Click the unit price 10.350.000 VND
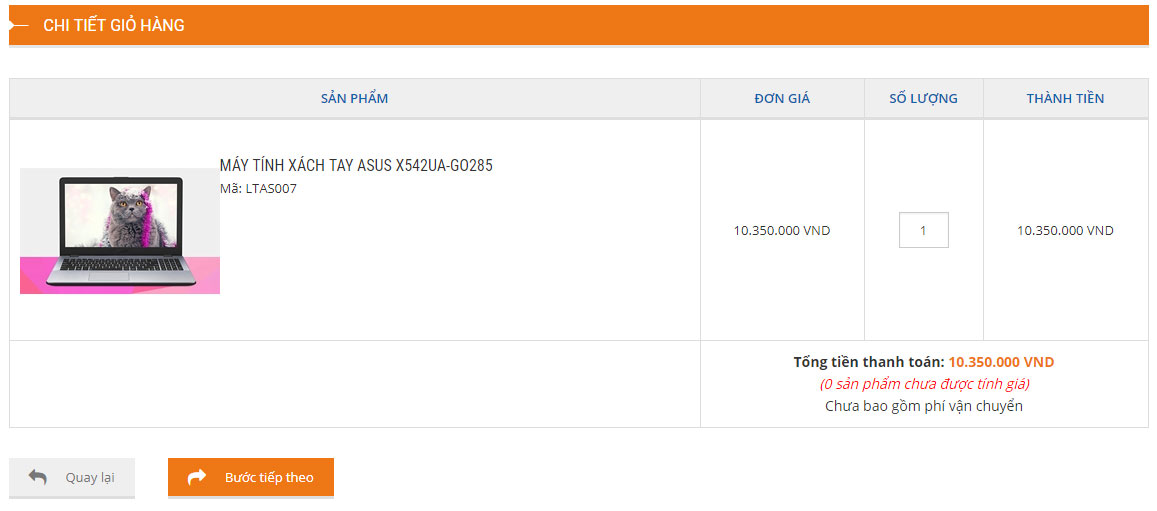 [x=782, y=230]
